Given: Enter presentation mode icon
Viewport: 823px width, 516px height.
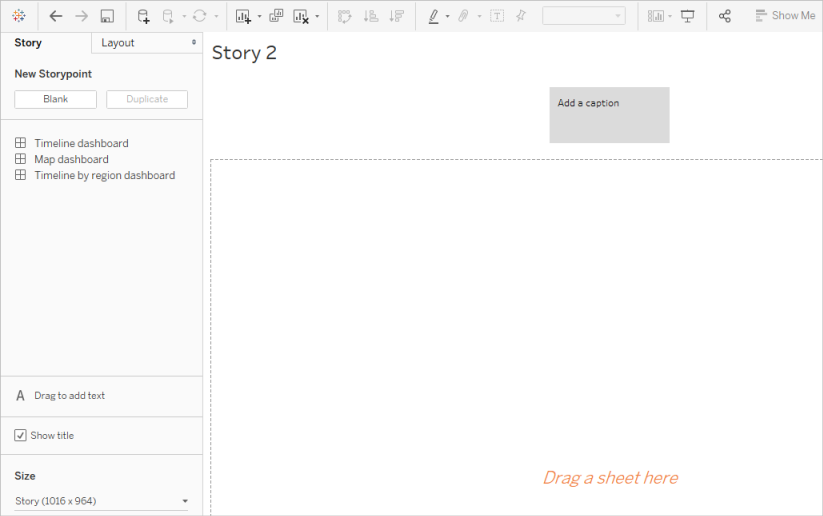Looking at the screenshot, I should (688, 16).
